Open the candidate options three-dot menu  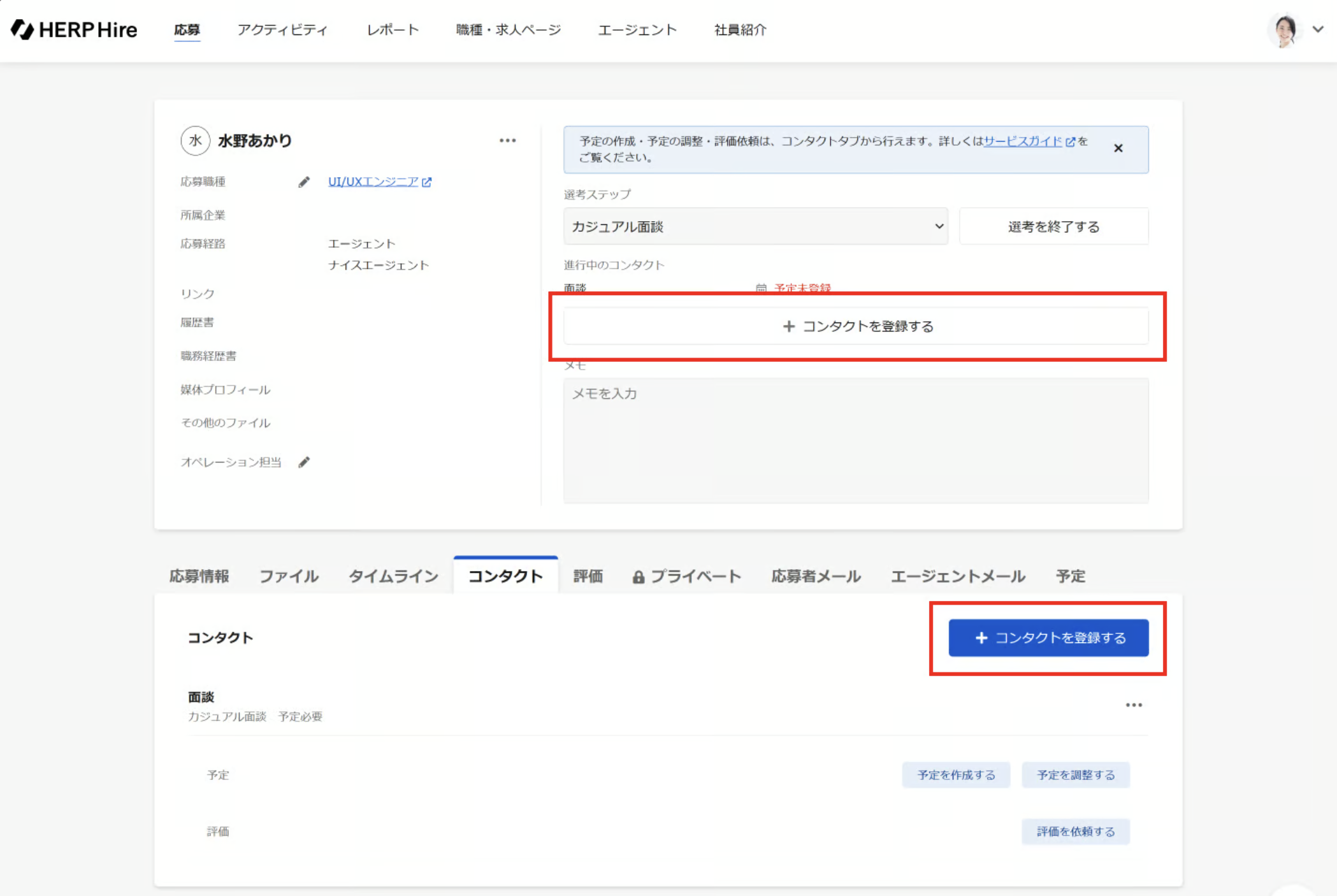pos(507,140)
